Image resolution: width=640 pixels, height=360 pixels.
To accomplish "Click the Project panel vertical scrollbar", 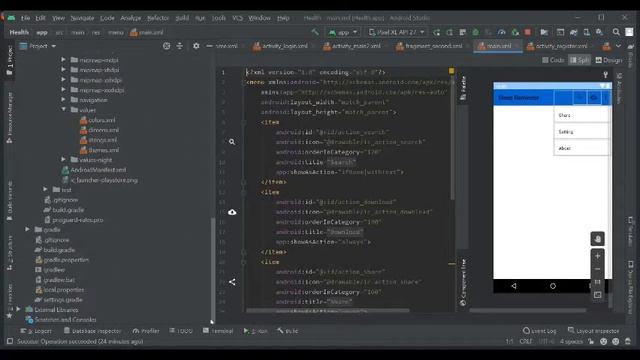I will tap(213, 269).
